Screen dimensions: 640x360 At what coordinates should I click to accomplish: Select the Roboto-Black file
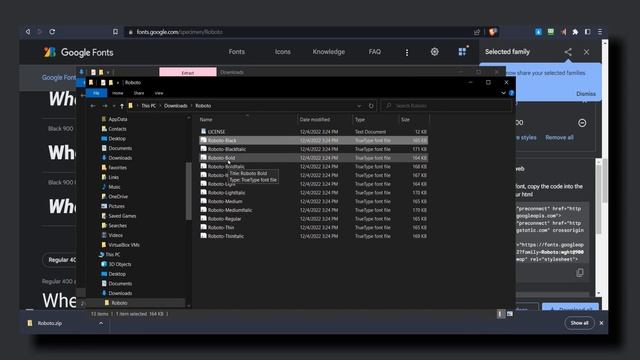[313, 140]
